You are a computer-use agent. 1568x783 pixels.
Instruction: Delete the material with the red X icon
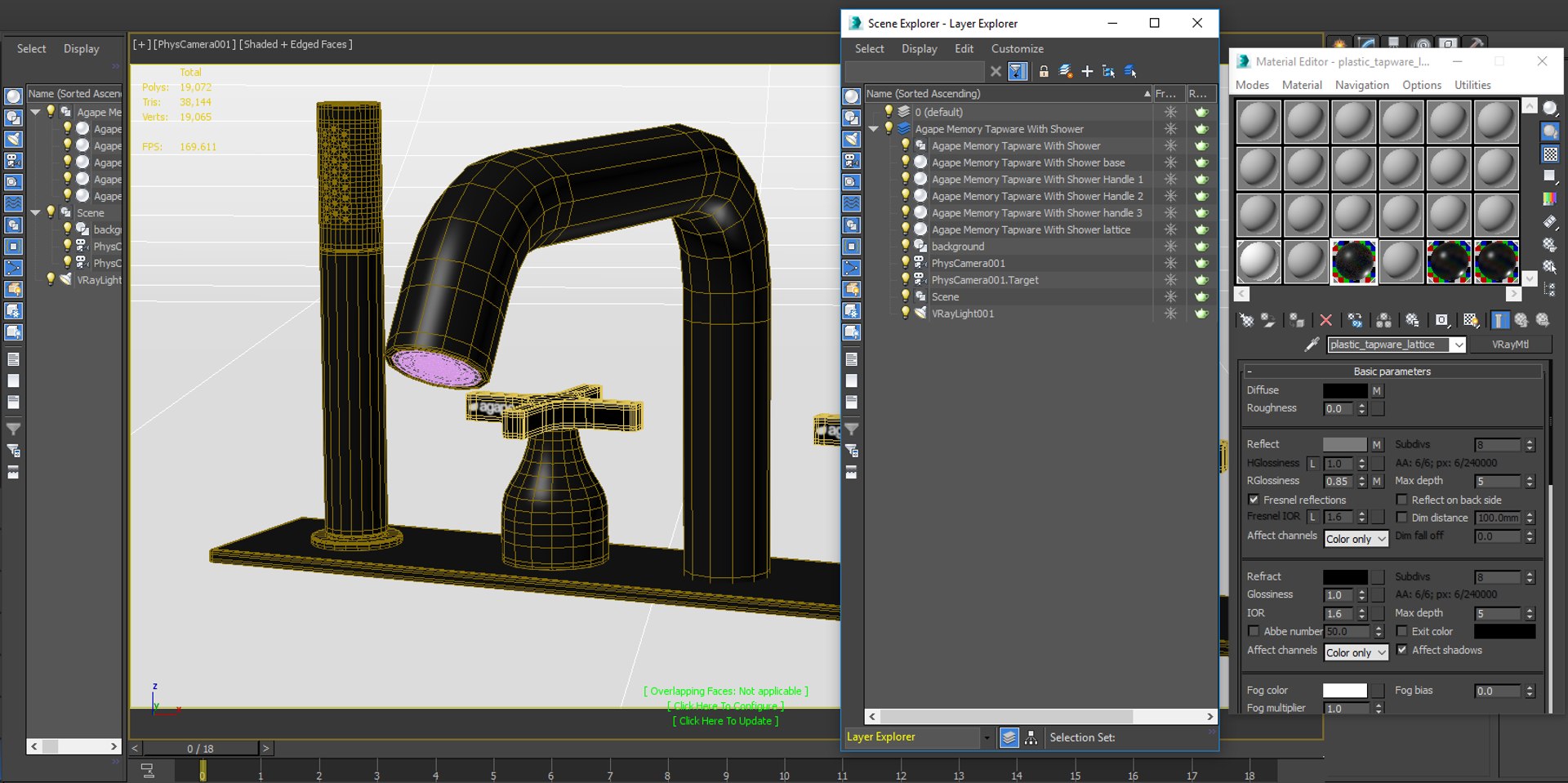click(1325, 320)
